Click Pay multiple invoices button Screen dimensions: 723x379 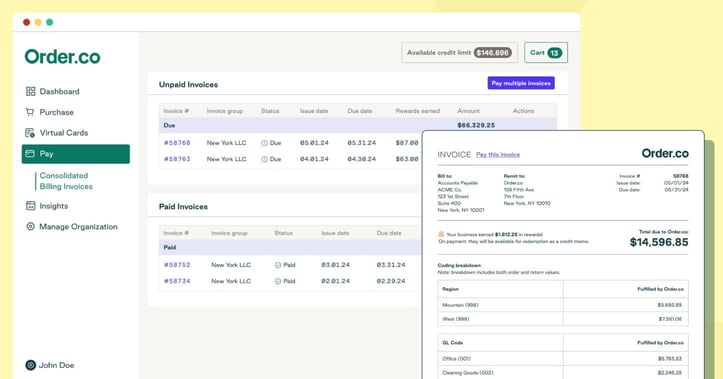521,83
